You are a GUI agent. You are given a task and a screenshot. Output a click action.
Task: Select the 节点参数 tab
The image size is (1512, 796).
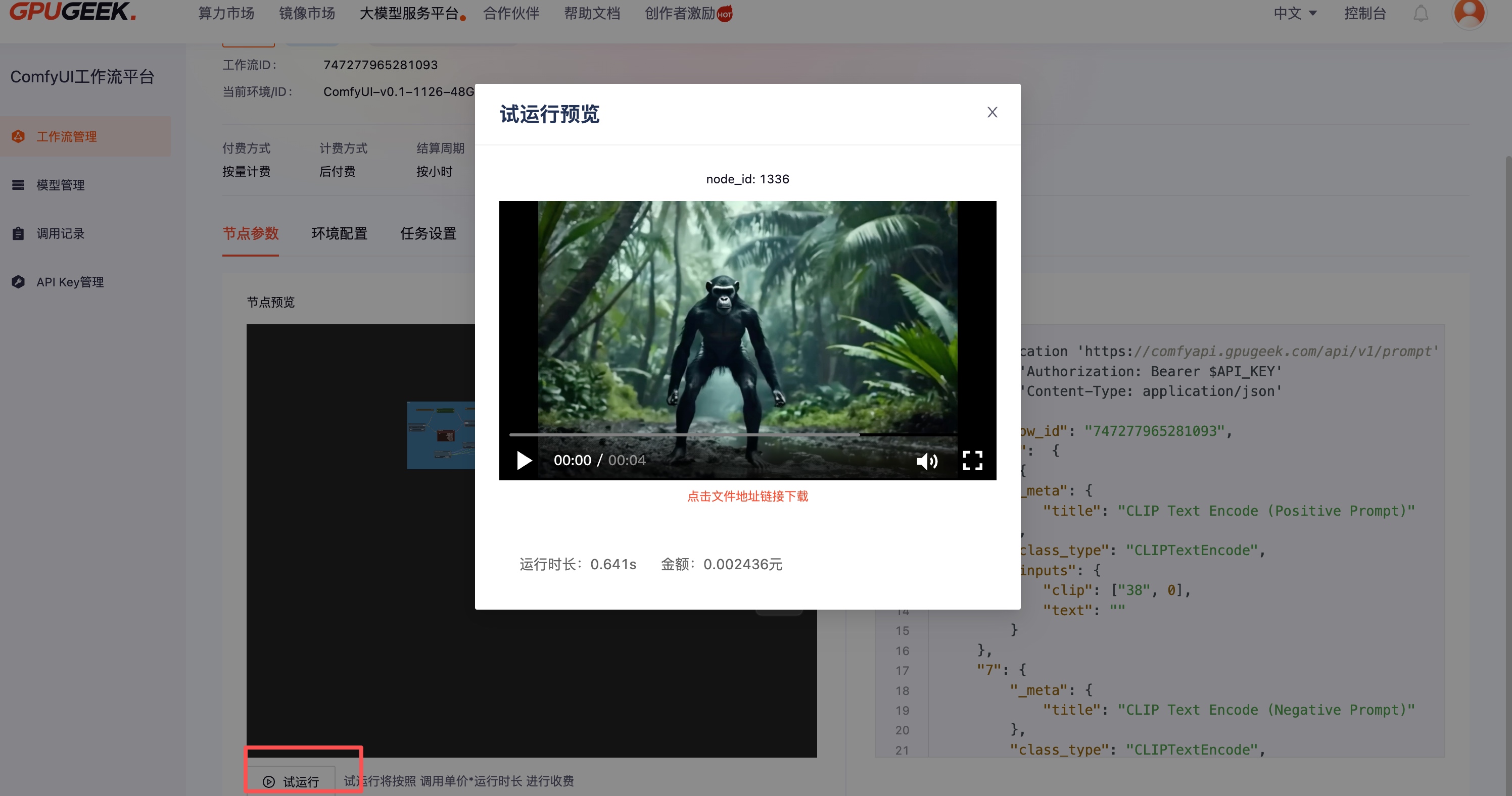point(250,233)
